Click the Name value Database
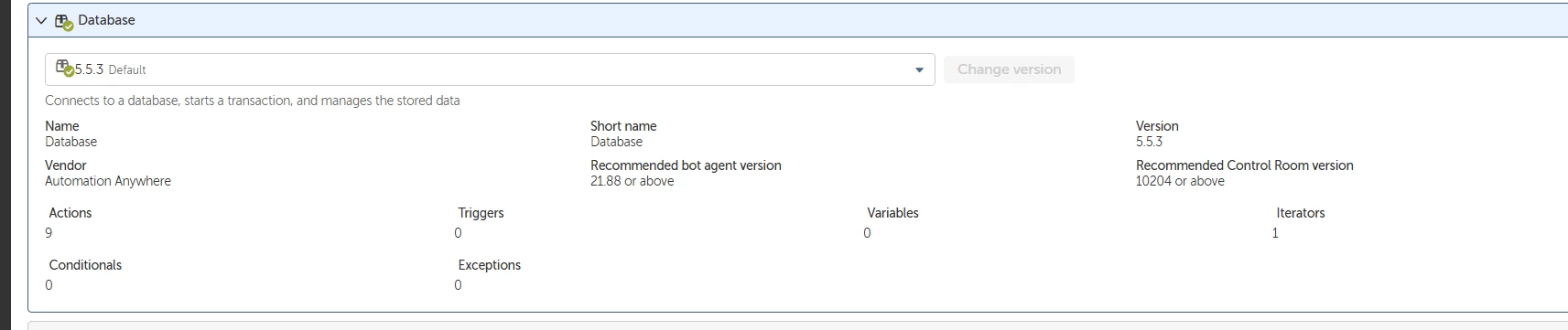The height and width of the screenshot is (330, 1568). pos(70,142)
